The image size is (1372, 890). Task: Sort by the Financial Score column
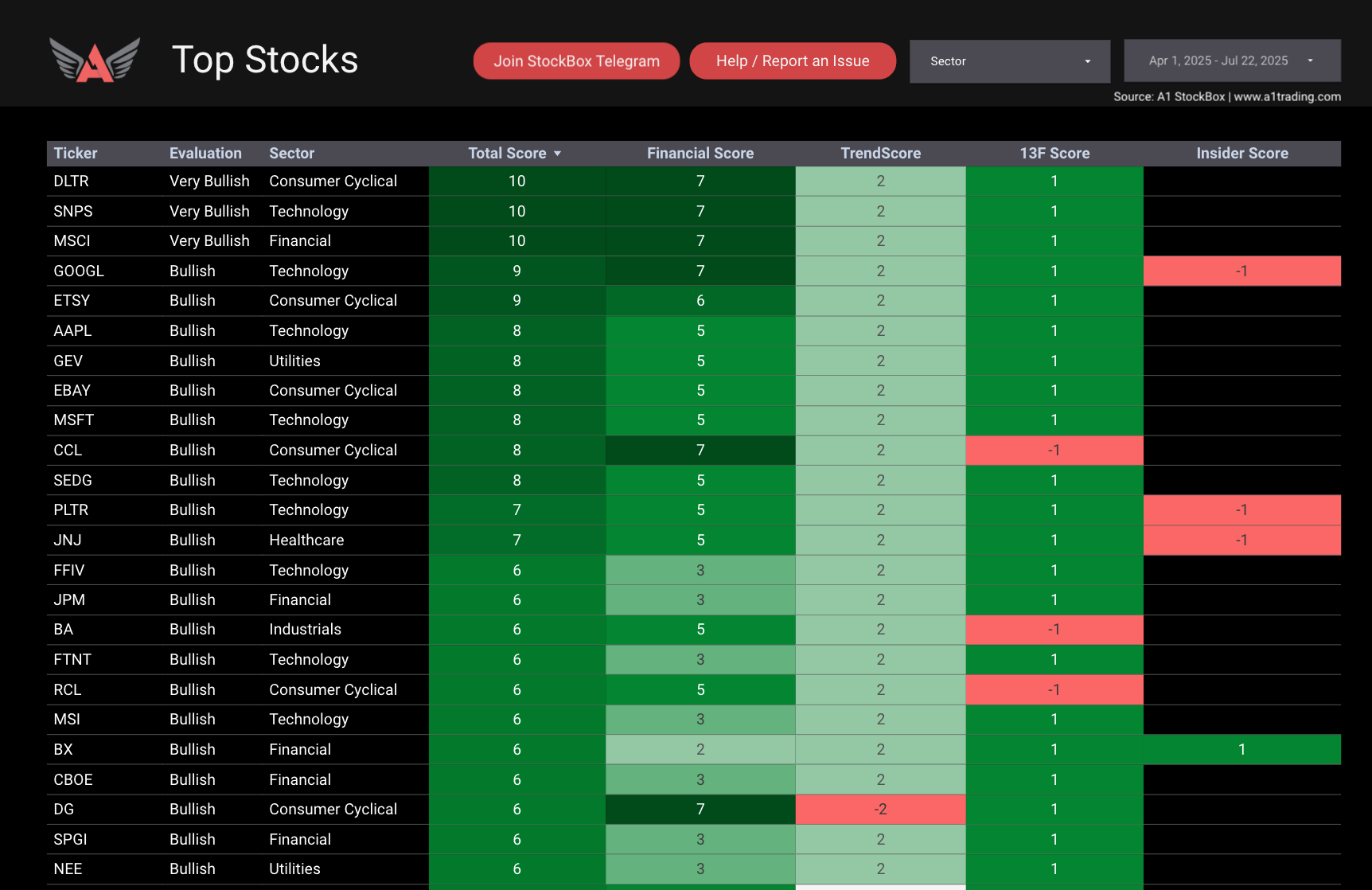(700, 153)
